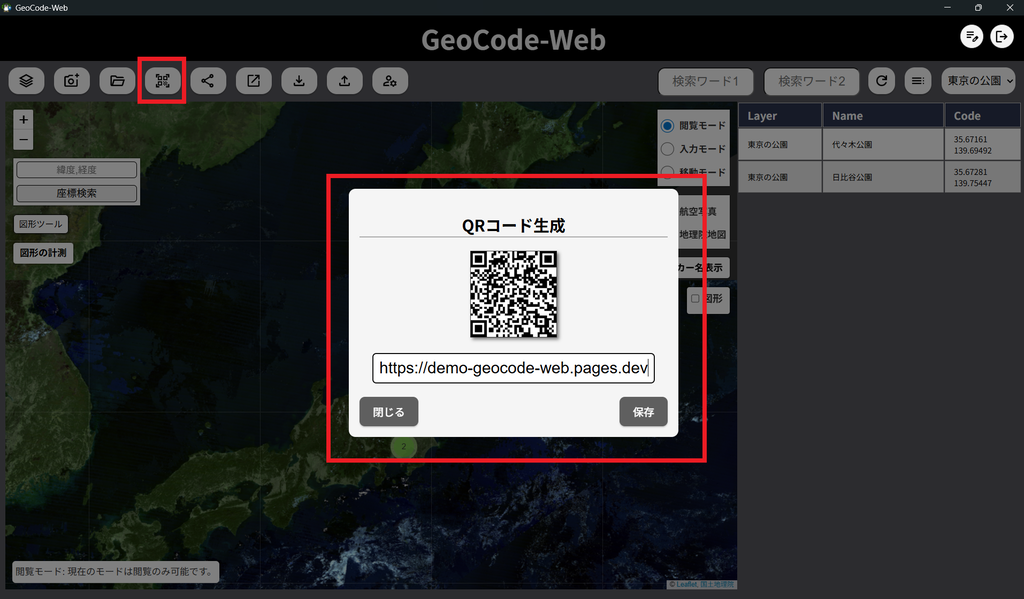Click the Code column header
This screenshot has width=1024, height=599.
[982, 116]
